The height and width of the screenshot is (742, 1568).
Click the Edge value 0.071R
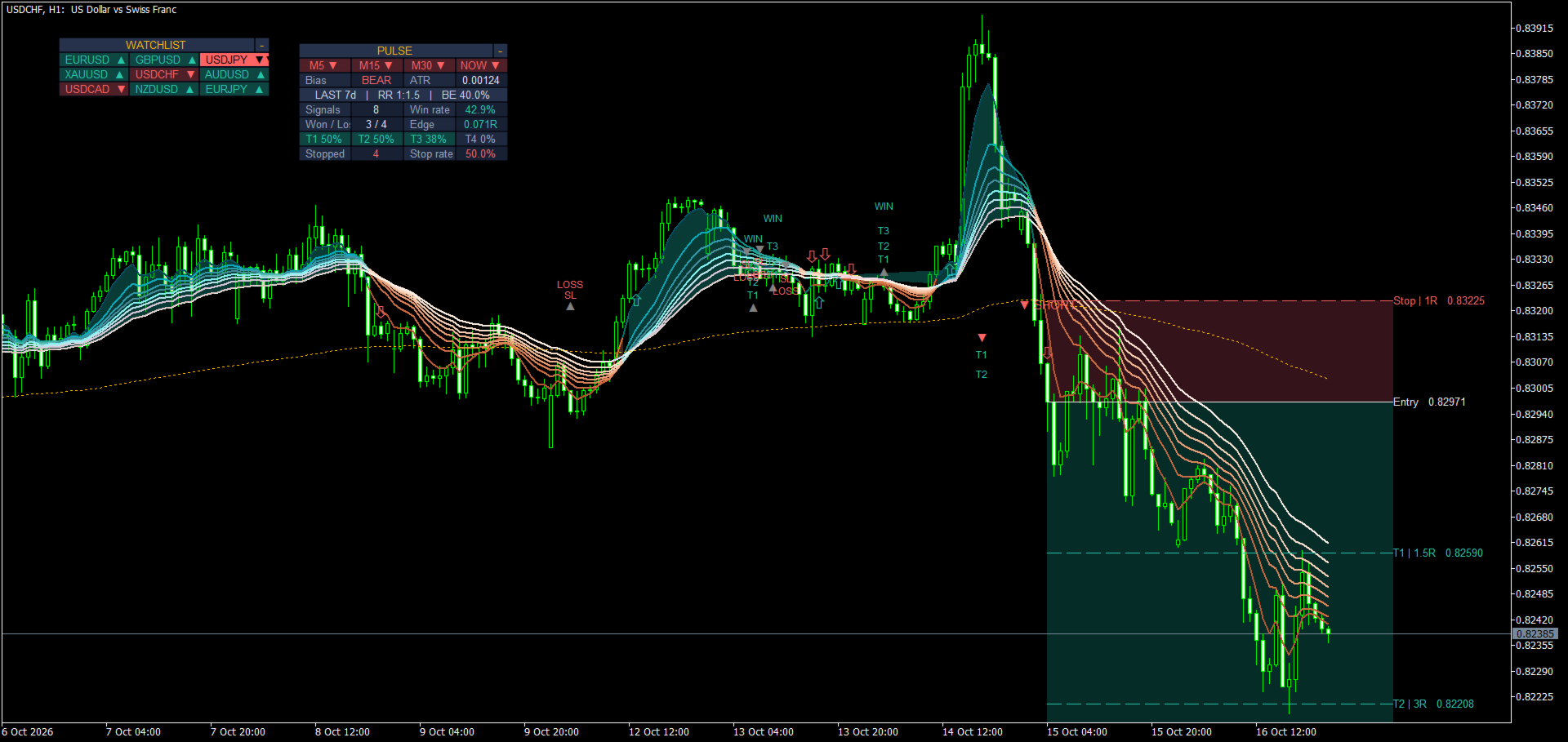[481, 124]
